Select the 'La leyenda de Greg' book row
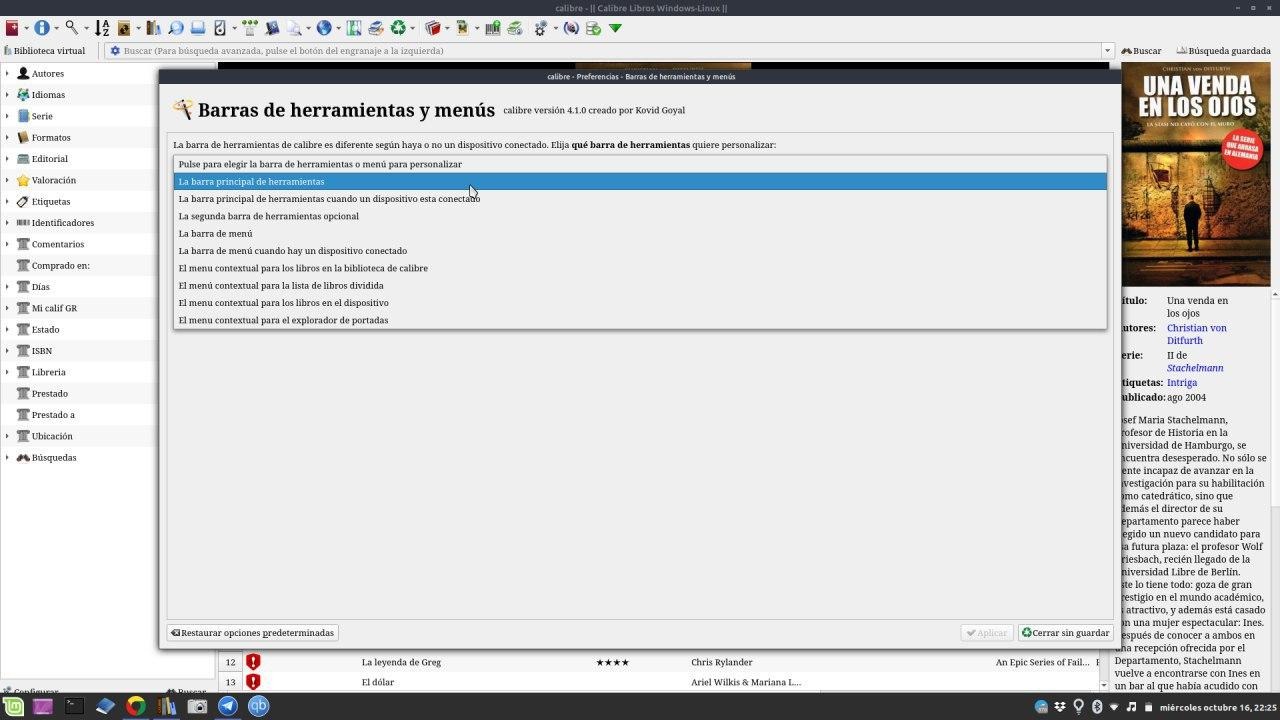The width and height of the screenshot is (1280, 720). click(660, 662)
